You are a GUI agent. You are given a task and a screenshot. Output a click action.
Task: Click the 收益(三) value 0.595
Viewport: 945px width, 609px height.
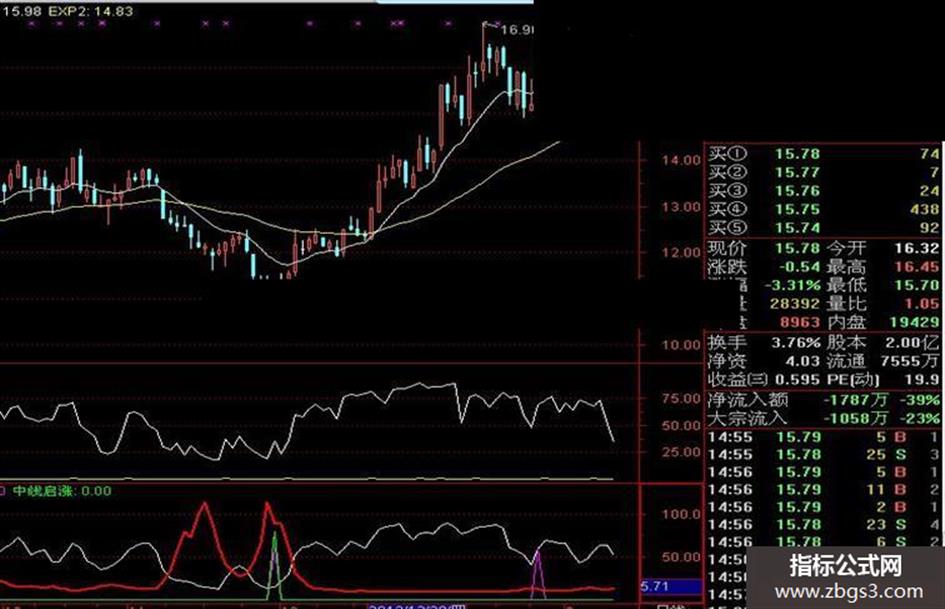pyautogui.click(x=797, y=380)
